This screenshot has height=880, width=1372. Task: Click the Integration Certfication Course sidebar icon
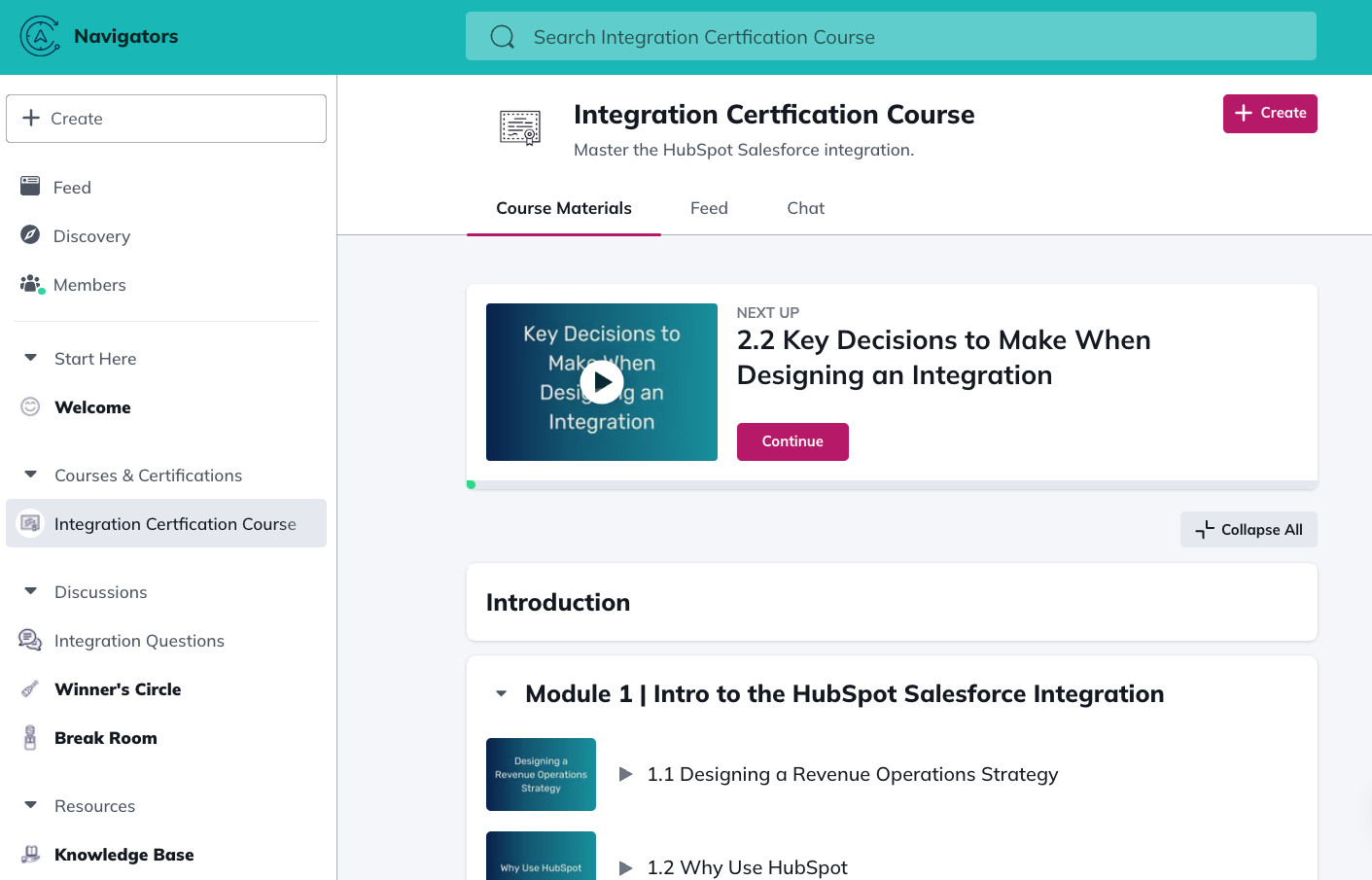31,523
